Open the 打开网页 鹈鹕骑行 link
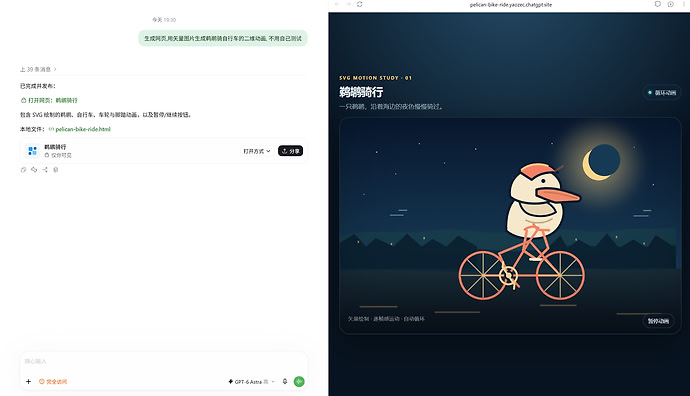690x396 pixels. pos(49,100)
